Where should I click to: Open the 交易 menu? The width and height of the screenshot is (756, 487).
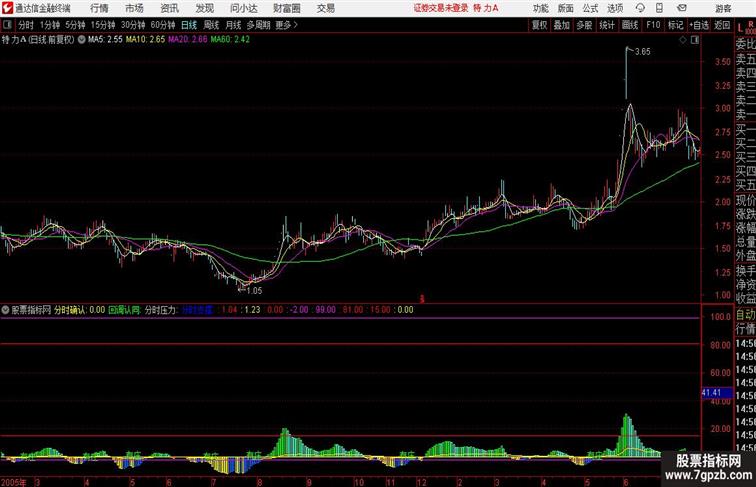click(x=325, y=8)
